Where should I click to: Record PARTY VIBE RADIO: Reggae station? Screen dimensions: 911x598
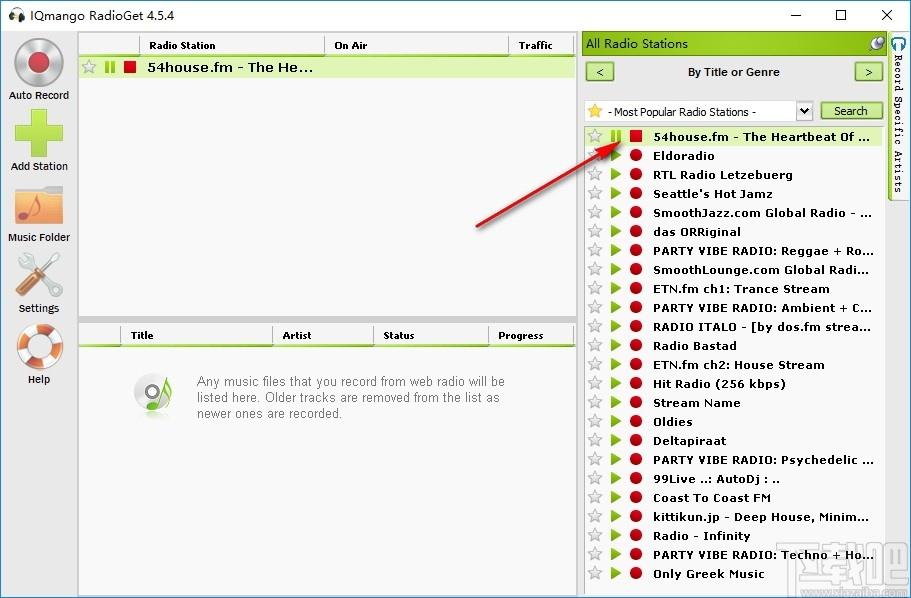pos(636,250)
